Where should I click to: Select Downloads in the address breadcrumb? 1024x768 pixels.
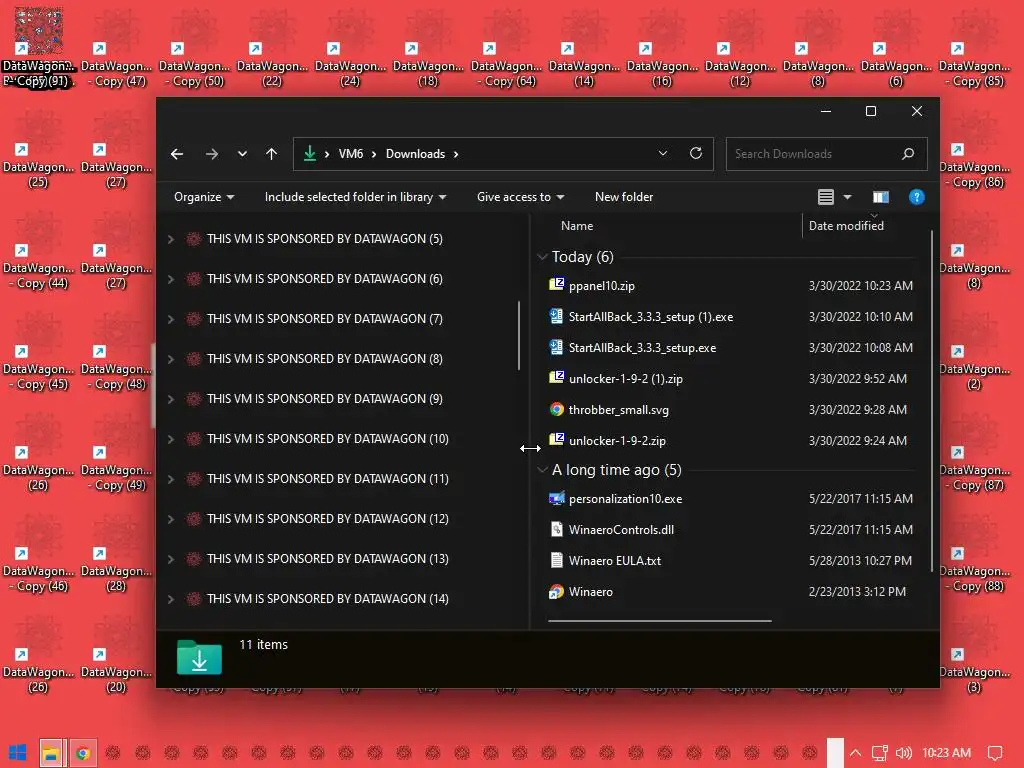point(415,154)
